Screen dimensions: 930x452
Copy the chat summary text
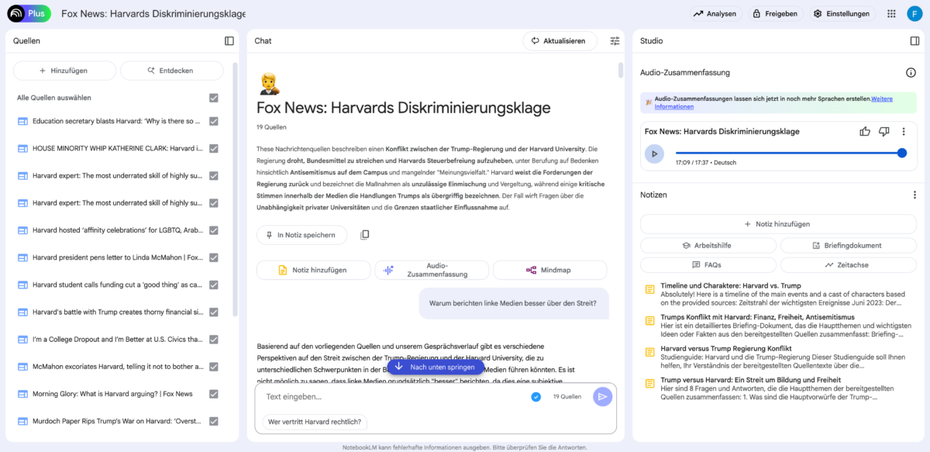pyautogui.click(x=365, y=235)
